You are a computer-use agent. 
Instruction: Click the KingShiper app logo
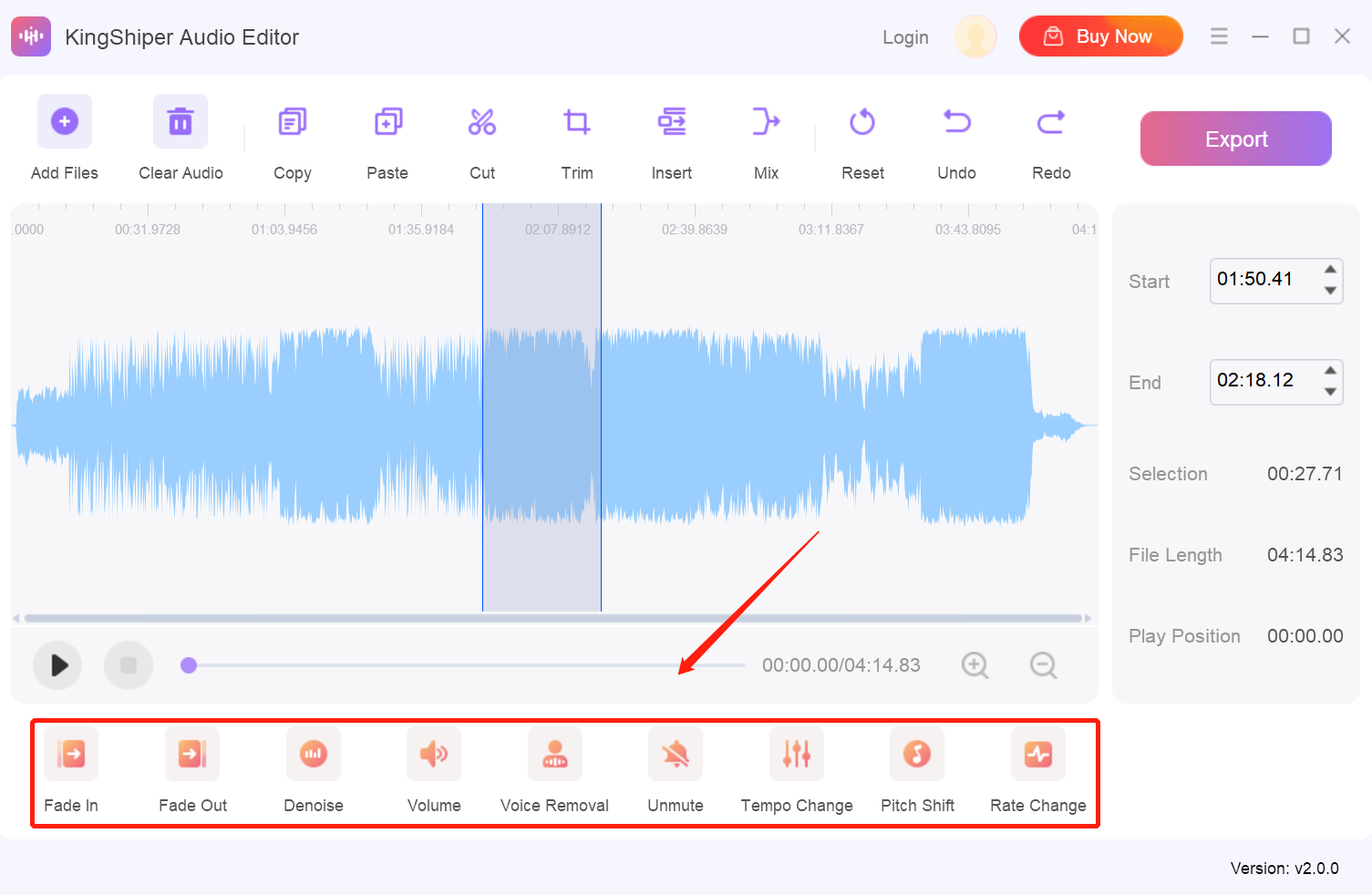31,36
